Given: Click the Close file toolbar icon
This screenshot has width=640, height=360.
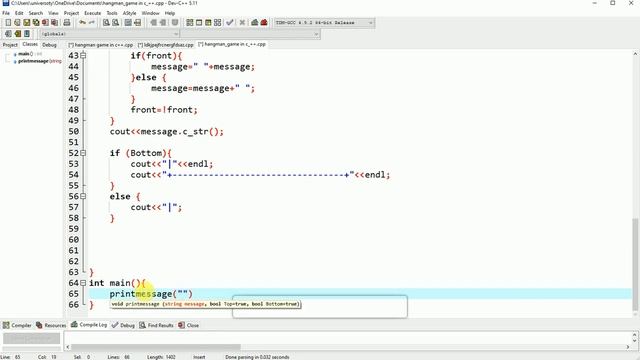Looking at the screenshot, I should pos(45,23).
